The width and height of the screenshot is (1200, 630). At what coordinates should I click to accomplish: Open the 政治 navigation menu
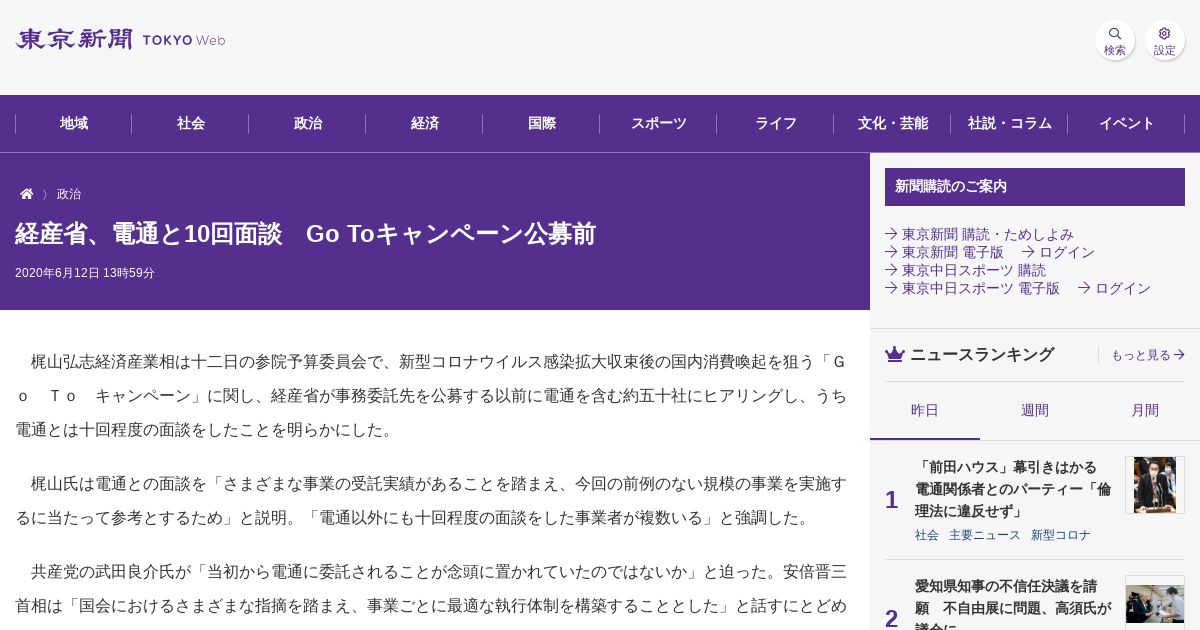308,123
